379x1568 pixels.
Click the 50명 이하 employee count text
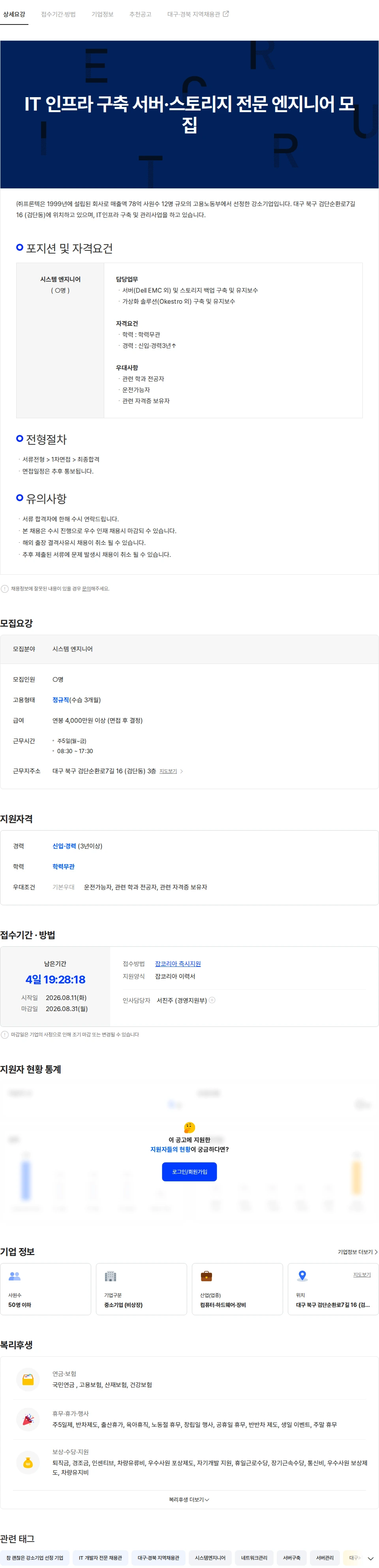(19, 1305)
